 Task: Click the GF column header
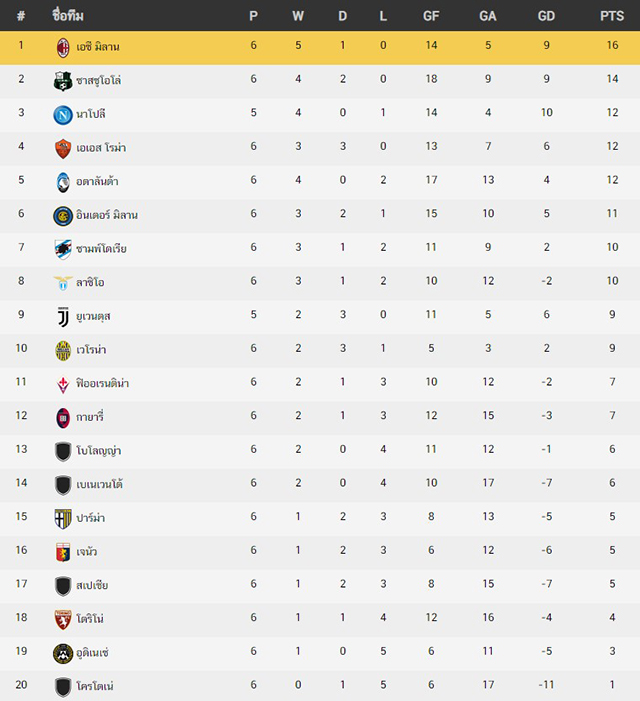pos(431,16)
